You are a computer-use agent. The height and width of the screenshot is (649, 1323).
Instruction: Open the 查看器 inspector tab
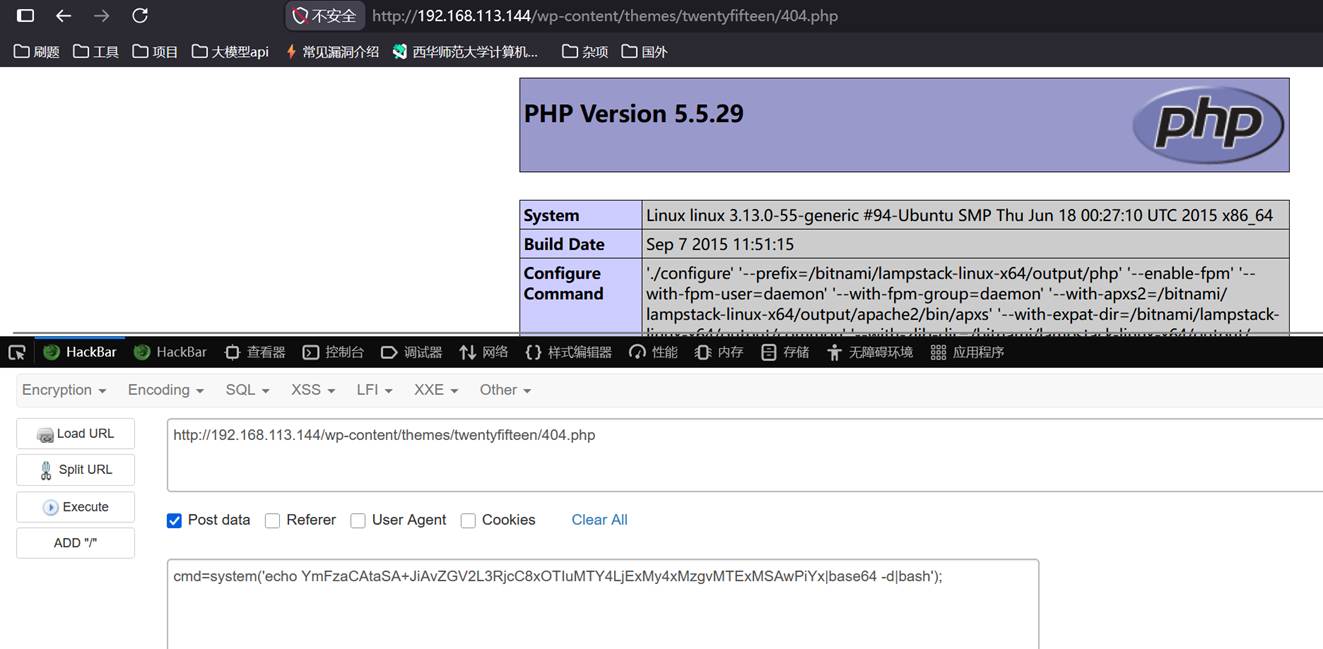point(255,352)
